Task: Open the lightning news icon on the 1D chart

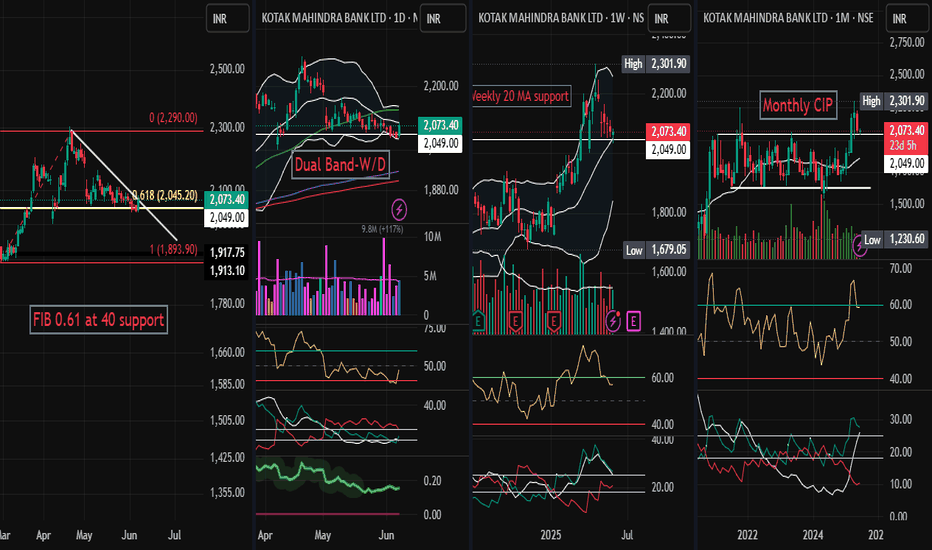Action: click(399, 209)
